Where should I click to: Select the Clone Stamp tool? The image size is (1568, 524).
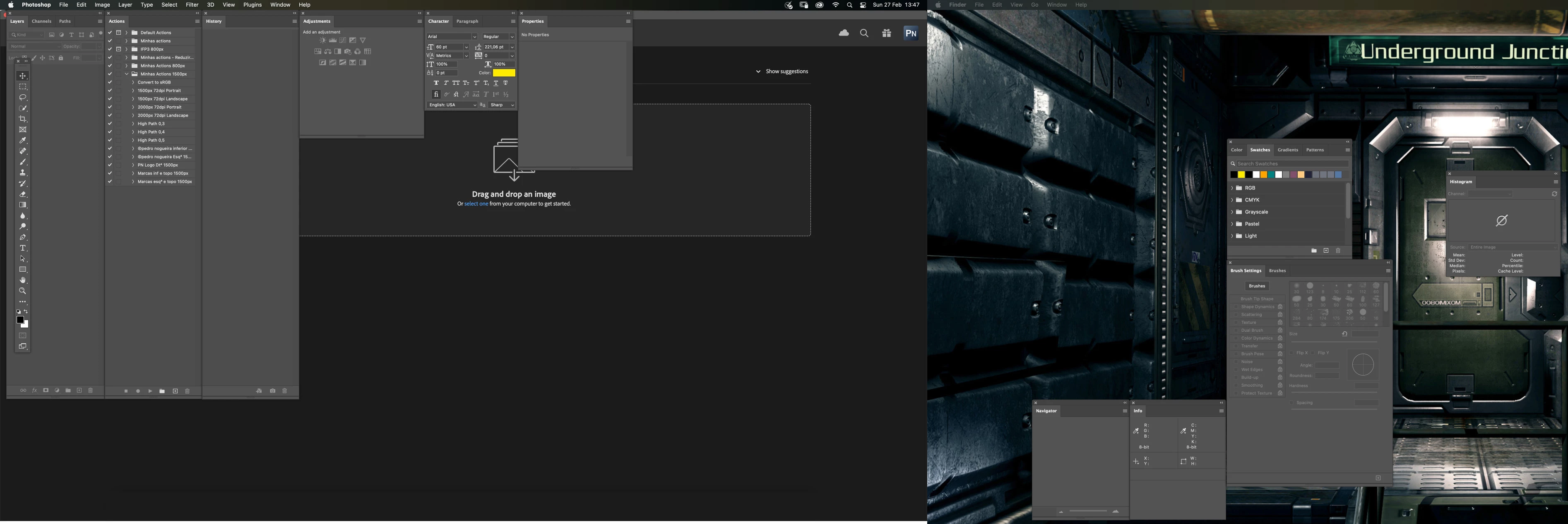click(x=23, y=172)
